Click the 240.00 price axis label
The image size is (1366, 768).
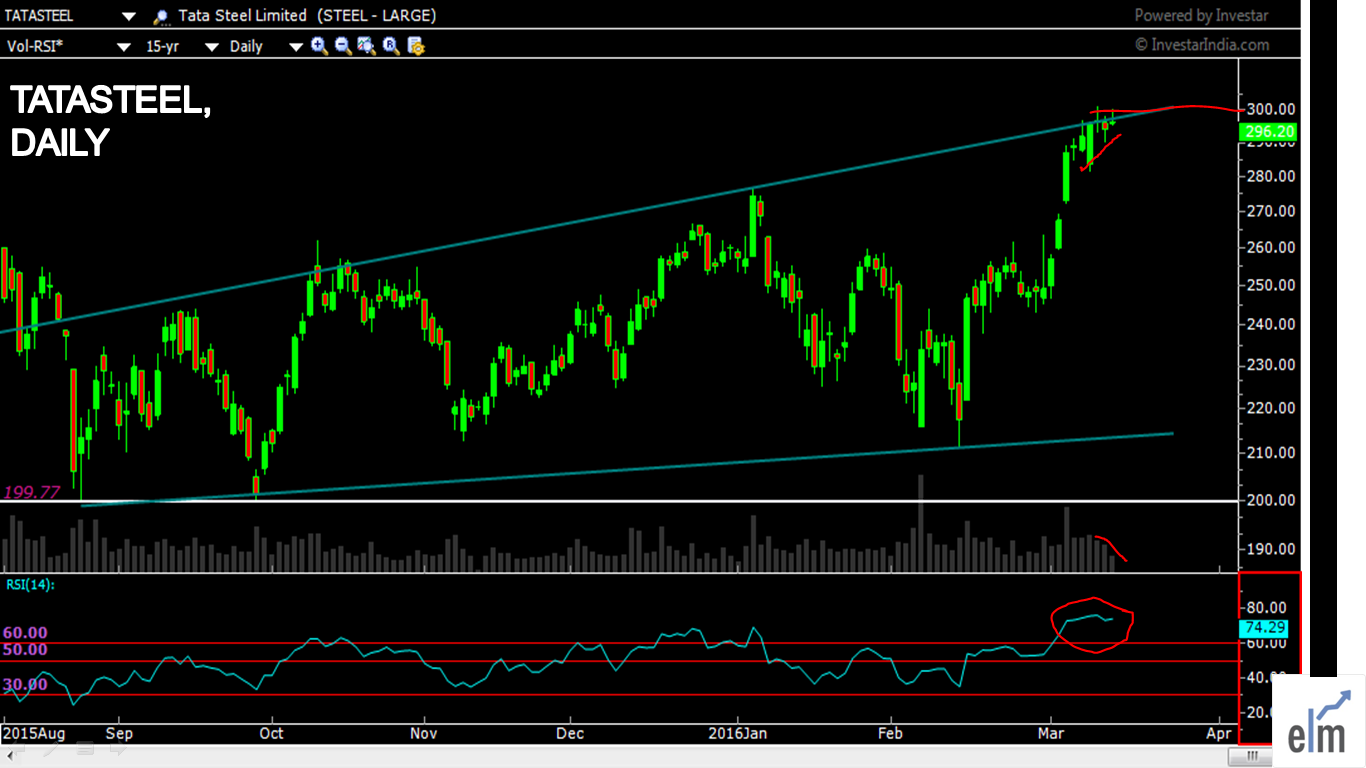(x=1270, y=324)
